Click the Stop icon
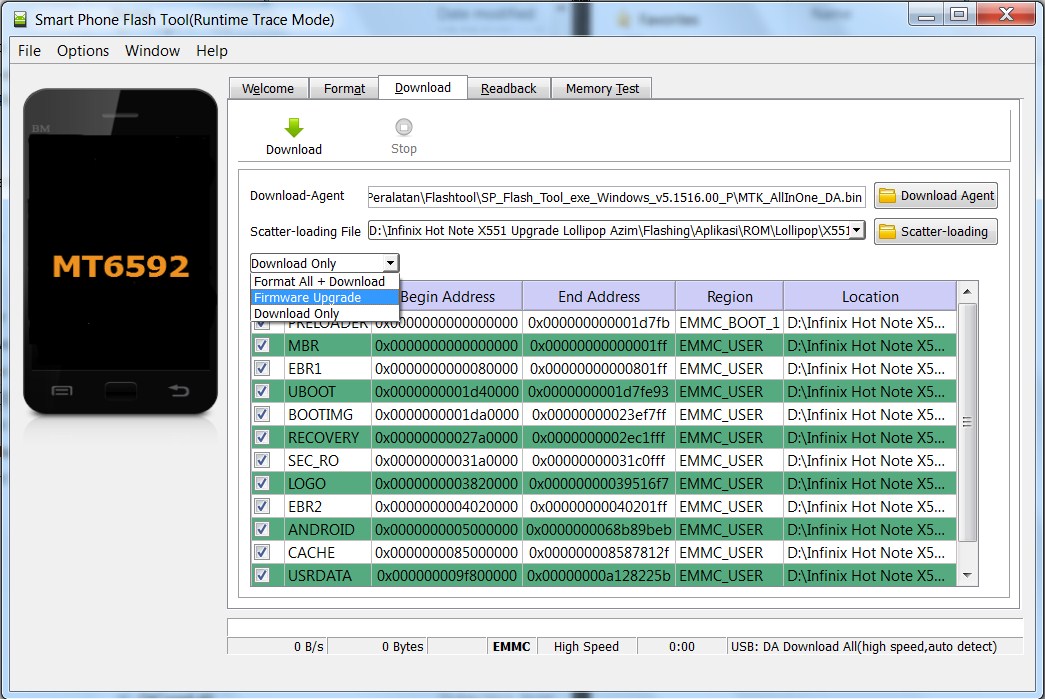The width and height of the screenshot is (1045, 699). pos(403,127)
